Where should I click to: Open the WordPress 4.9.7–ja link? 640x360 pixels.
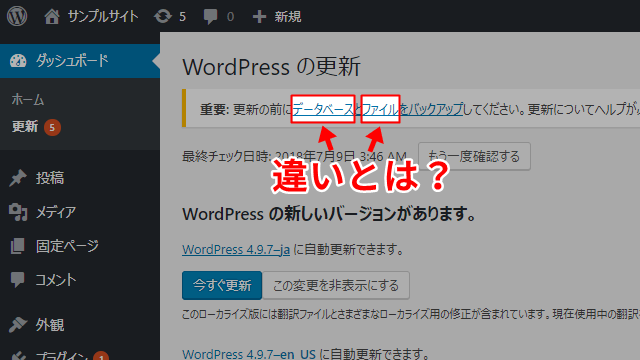pos(236,249)
